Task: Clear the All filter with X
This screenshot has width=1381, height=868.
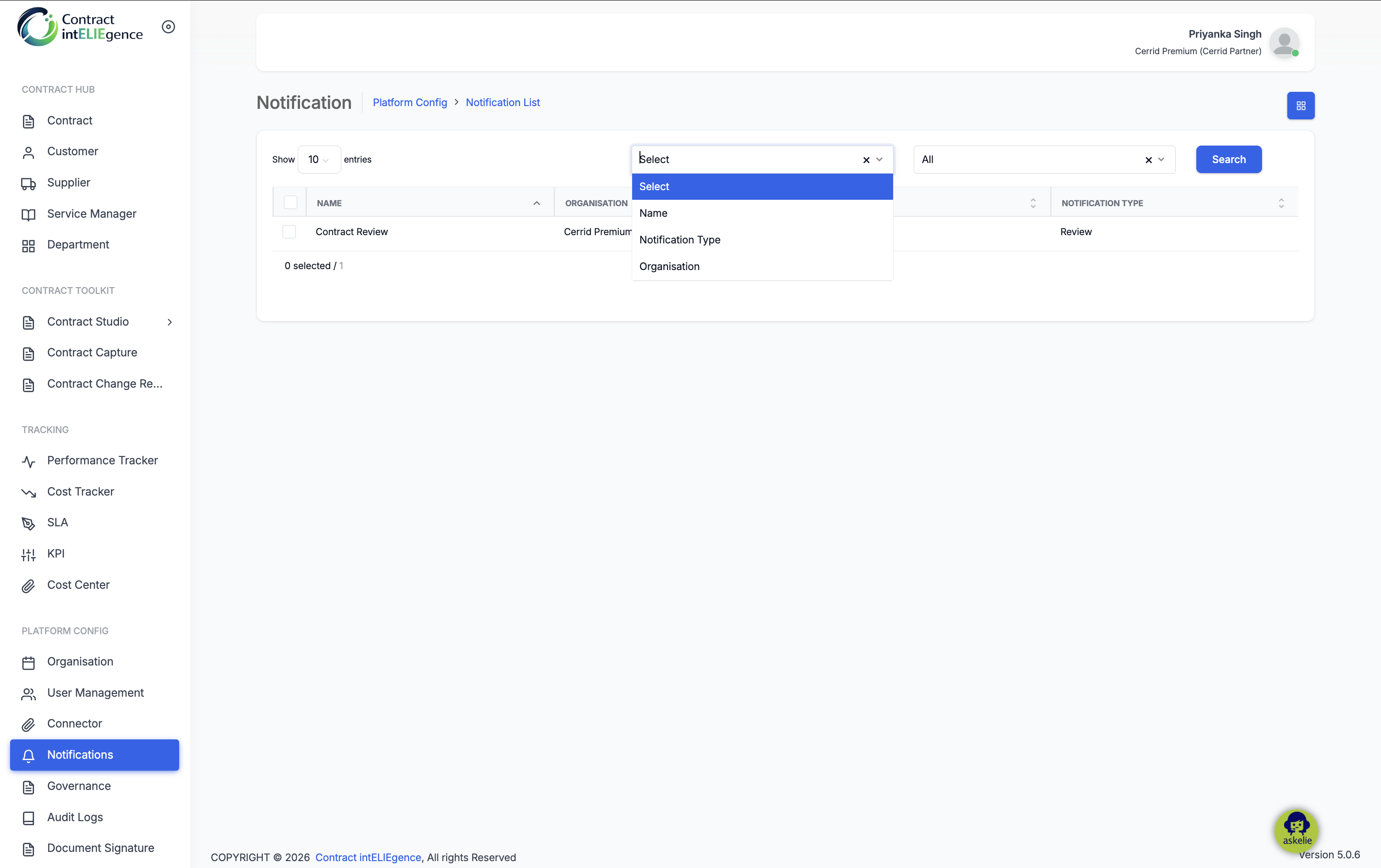Action: point(1148,160)
